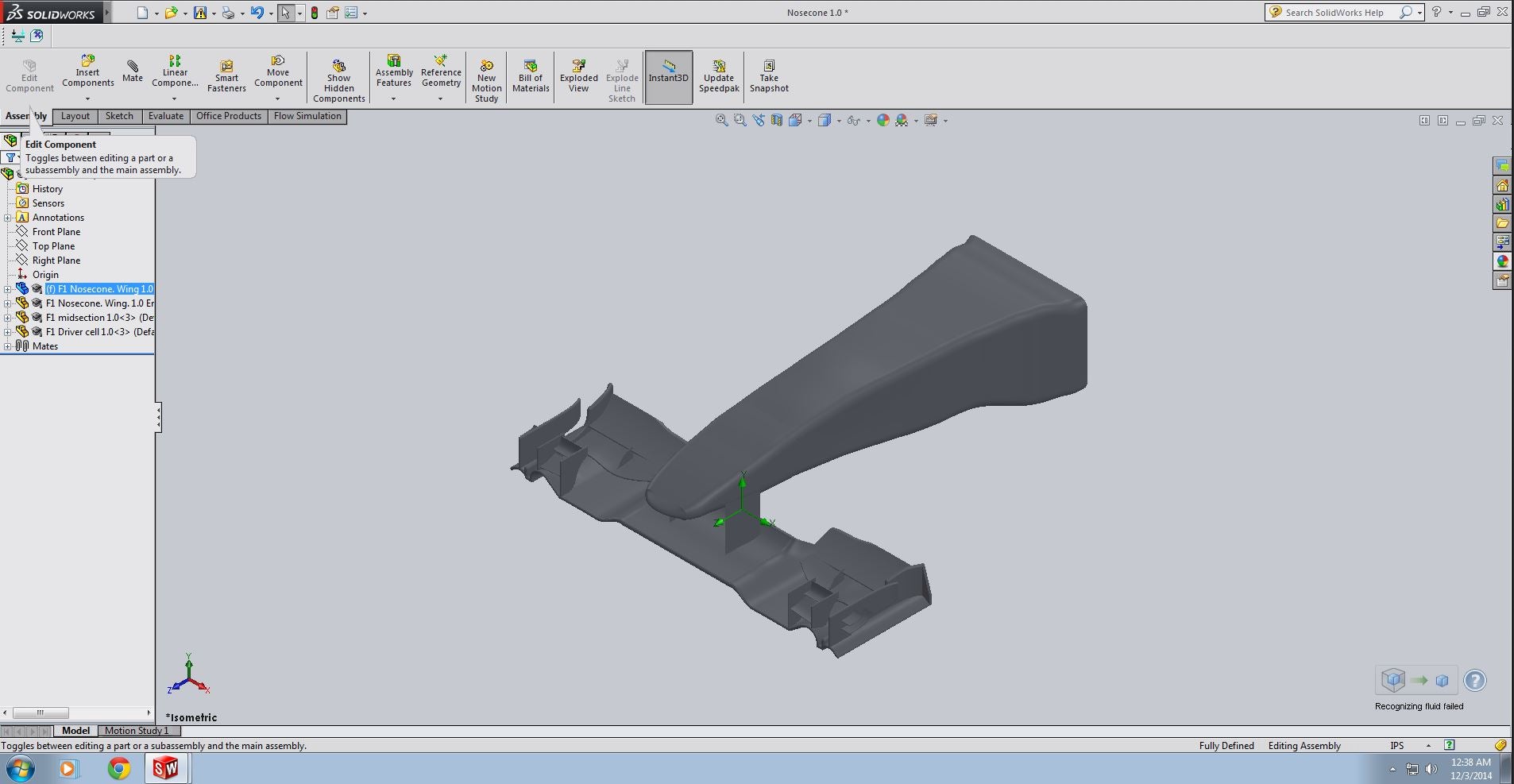Click the Linear Component Pattern tool
This screenshot has width=1514, height=784.
pos(175,71)
